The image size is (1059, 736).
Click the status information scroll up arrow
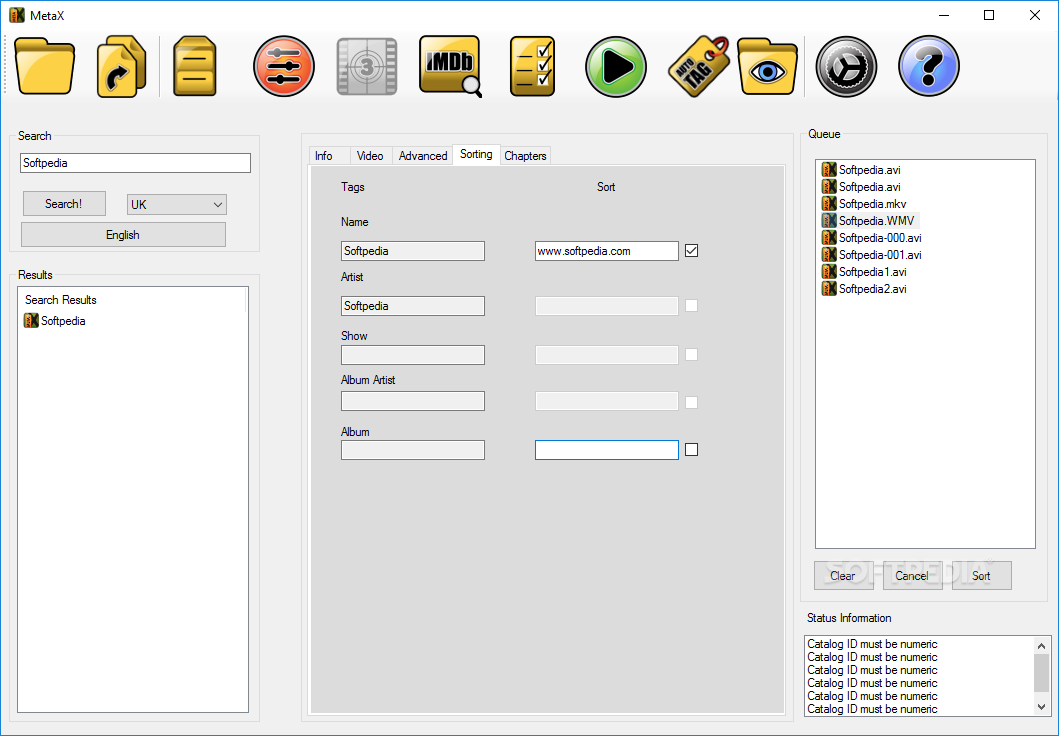[1041, 646]
